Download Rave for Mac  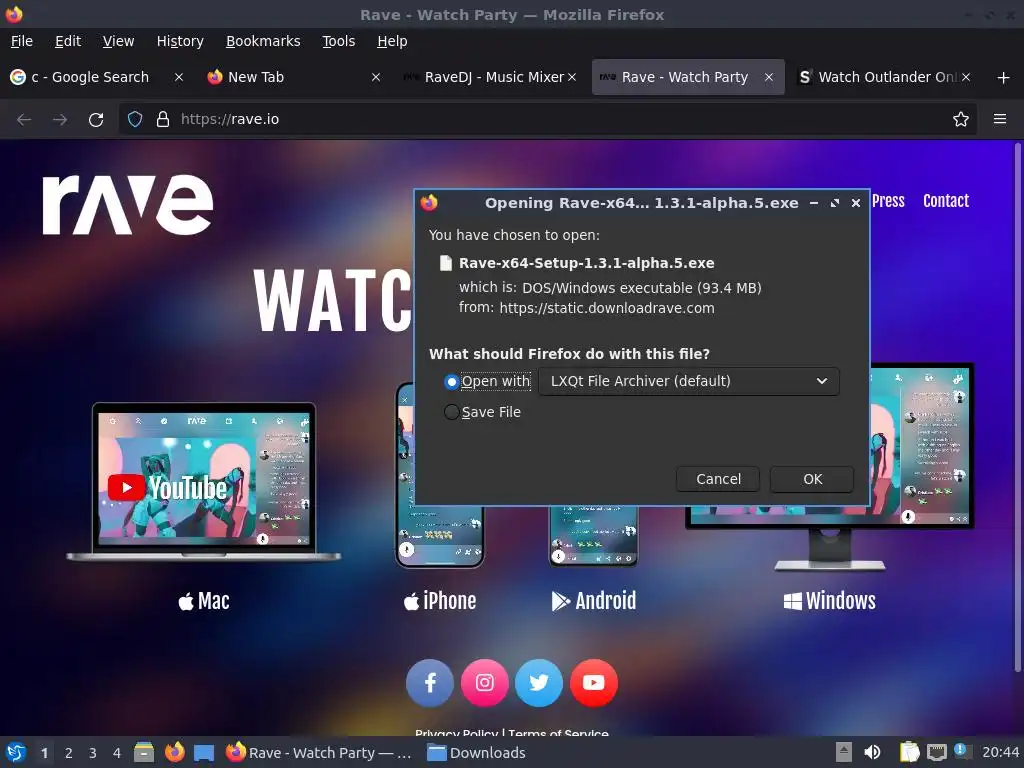click(x=204, y=601)
